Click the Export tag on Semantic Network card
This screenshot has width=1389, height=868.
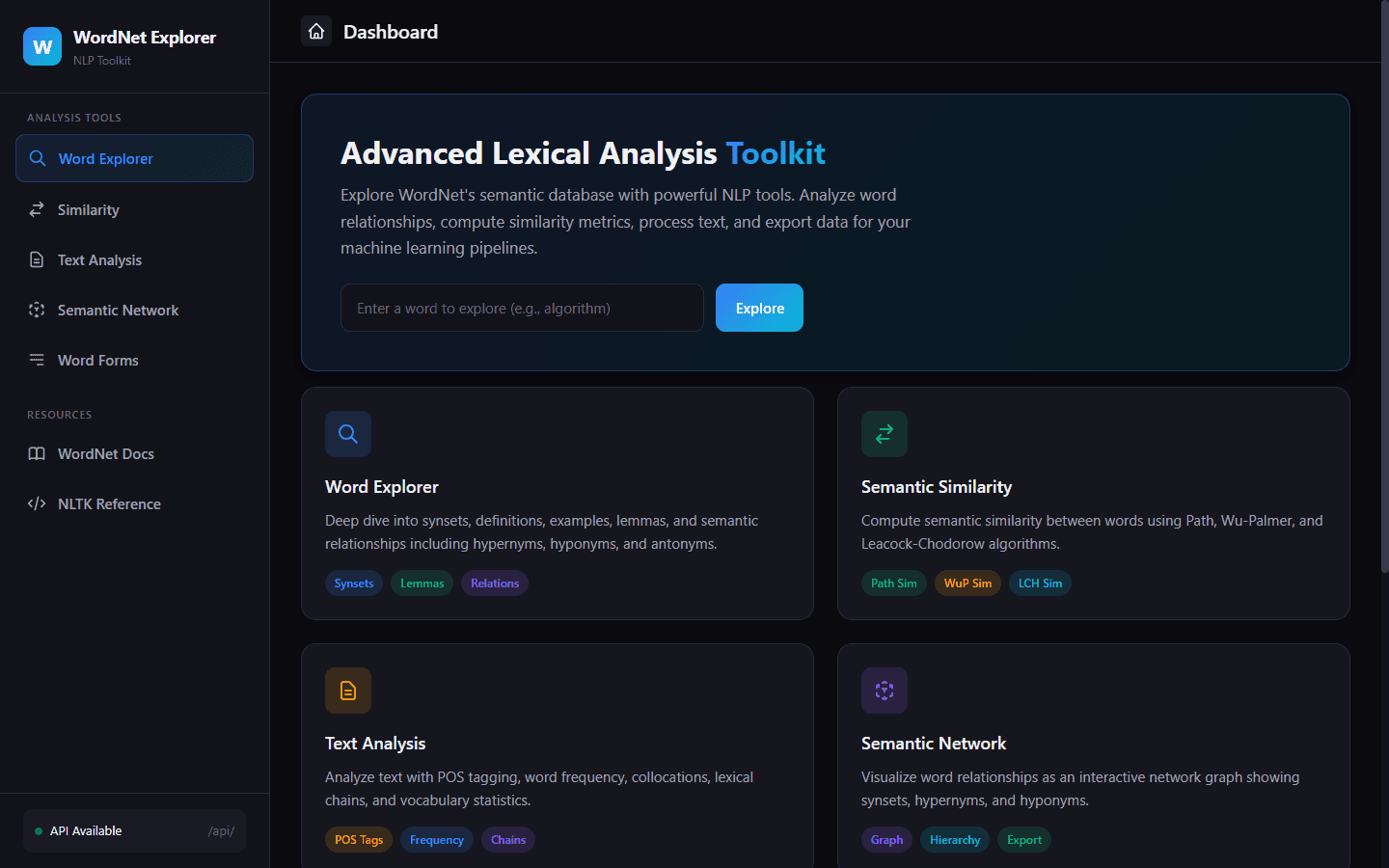(1023, 839)
